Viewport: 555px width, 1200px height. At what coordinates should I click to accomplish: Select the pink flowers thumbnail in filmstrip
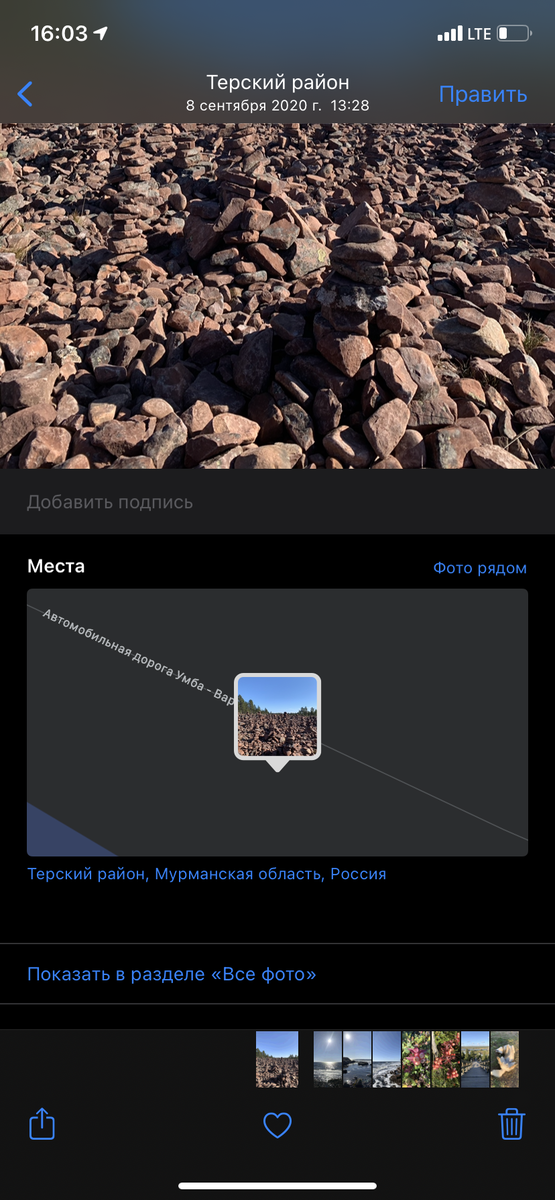click(416, 1059)
